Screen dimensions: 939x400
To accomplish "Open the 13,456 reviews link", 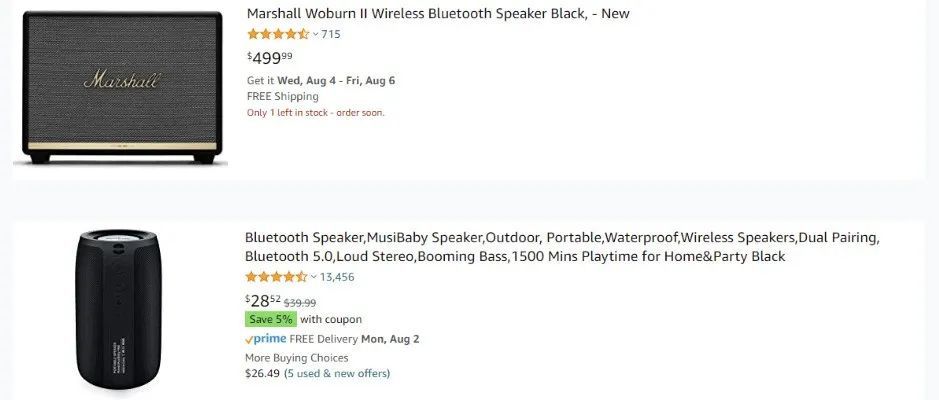I will (337, 277).
